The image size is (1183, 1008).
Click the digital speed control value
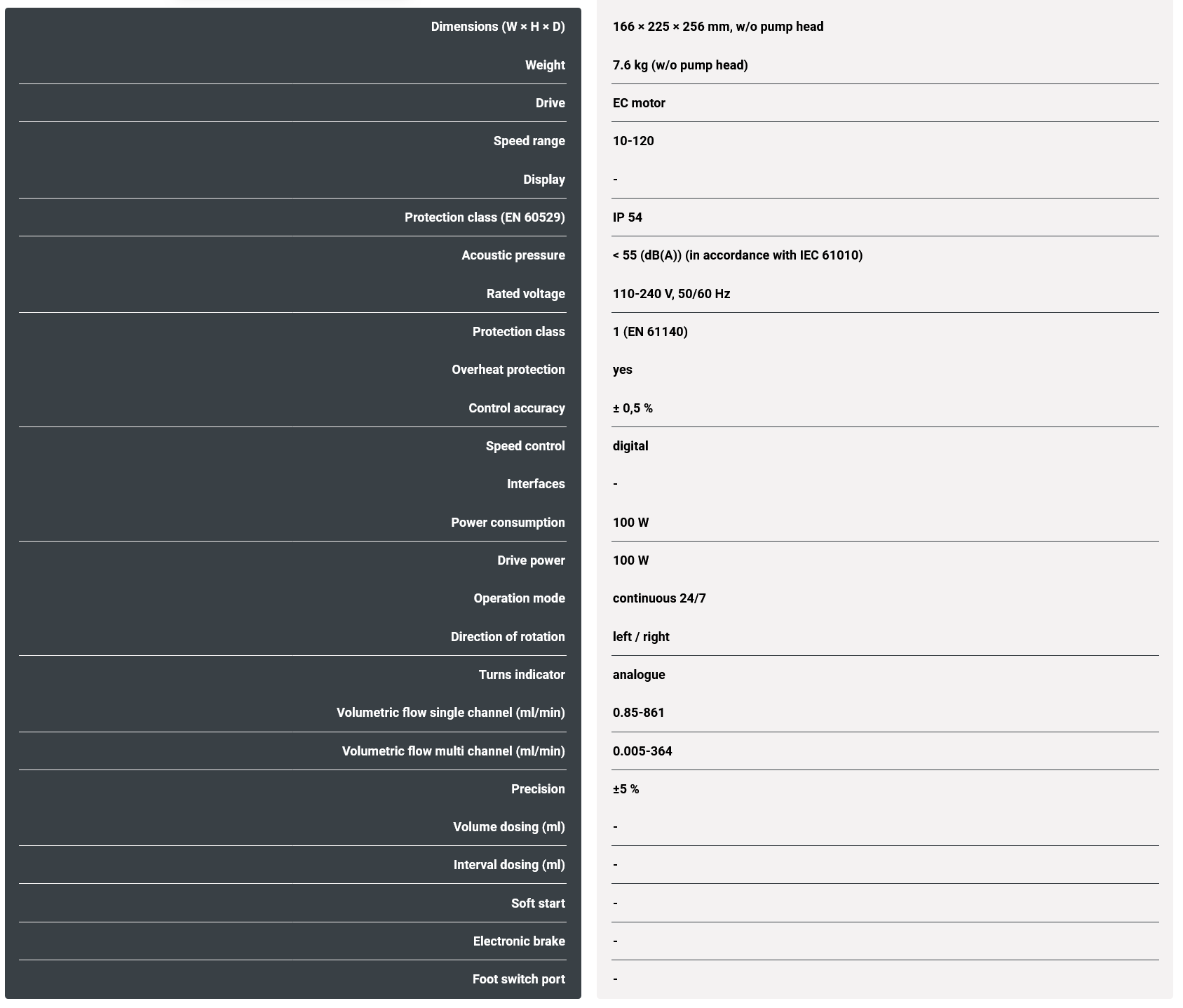coord(630,446)
